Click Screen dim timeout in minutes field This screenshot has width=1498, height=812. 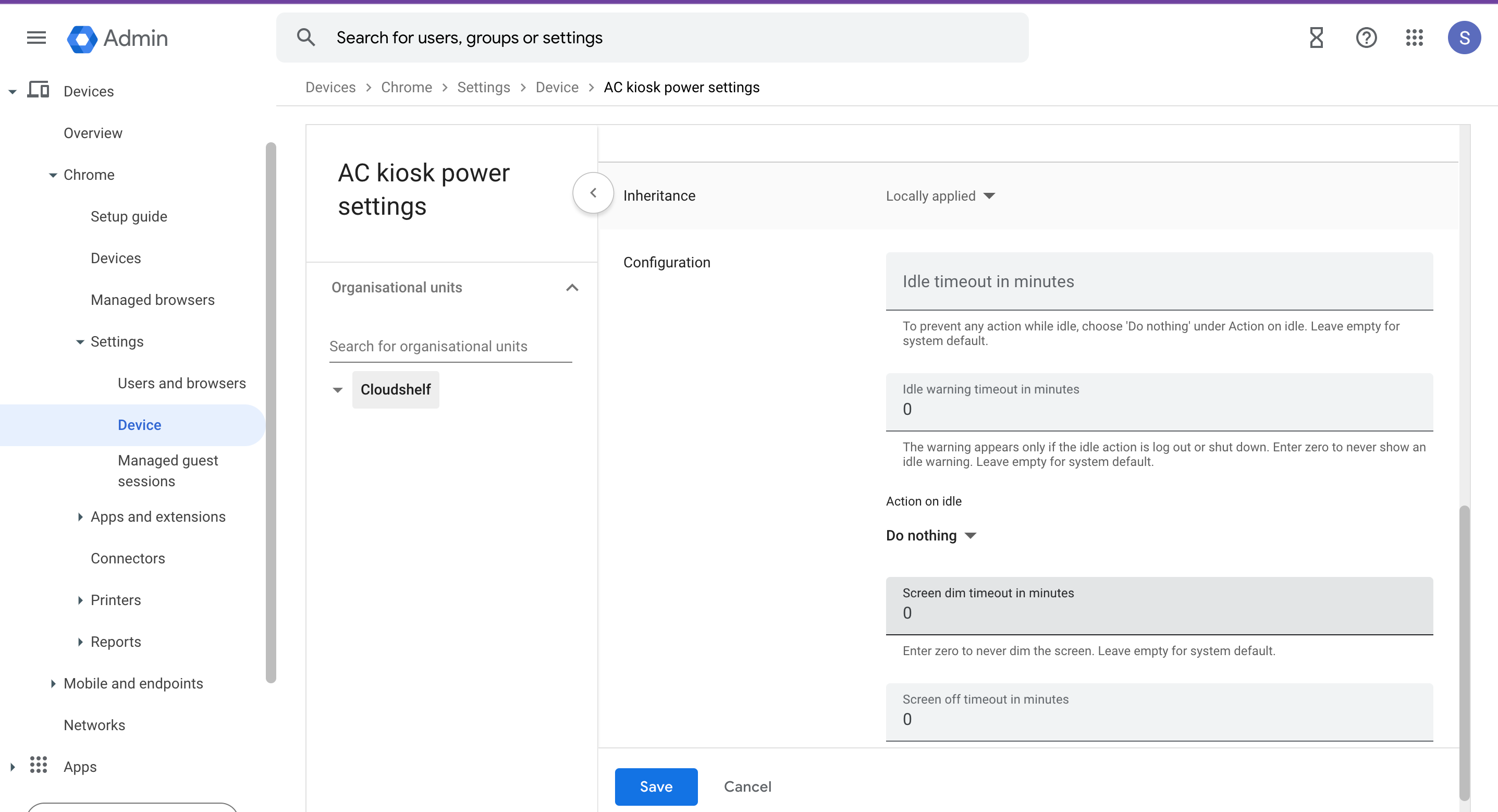(x=1159, y=606)
